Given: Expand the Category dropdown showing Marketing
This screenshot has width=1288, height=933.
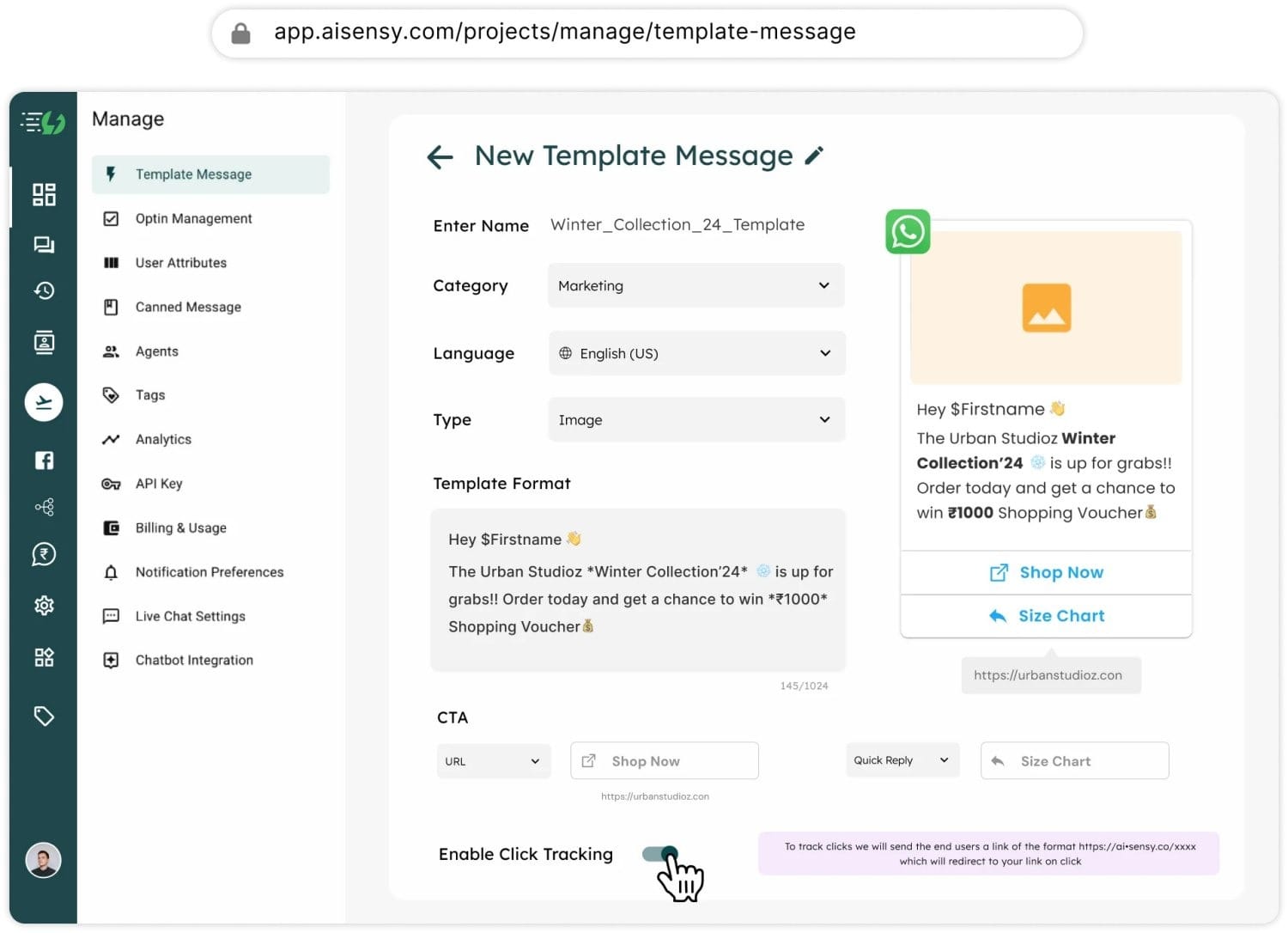Looking at the screenshot, I should (x=696, y=285).
